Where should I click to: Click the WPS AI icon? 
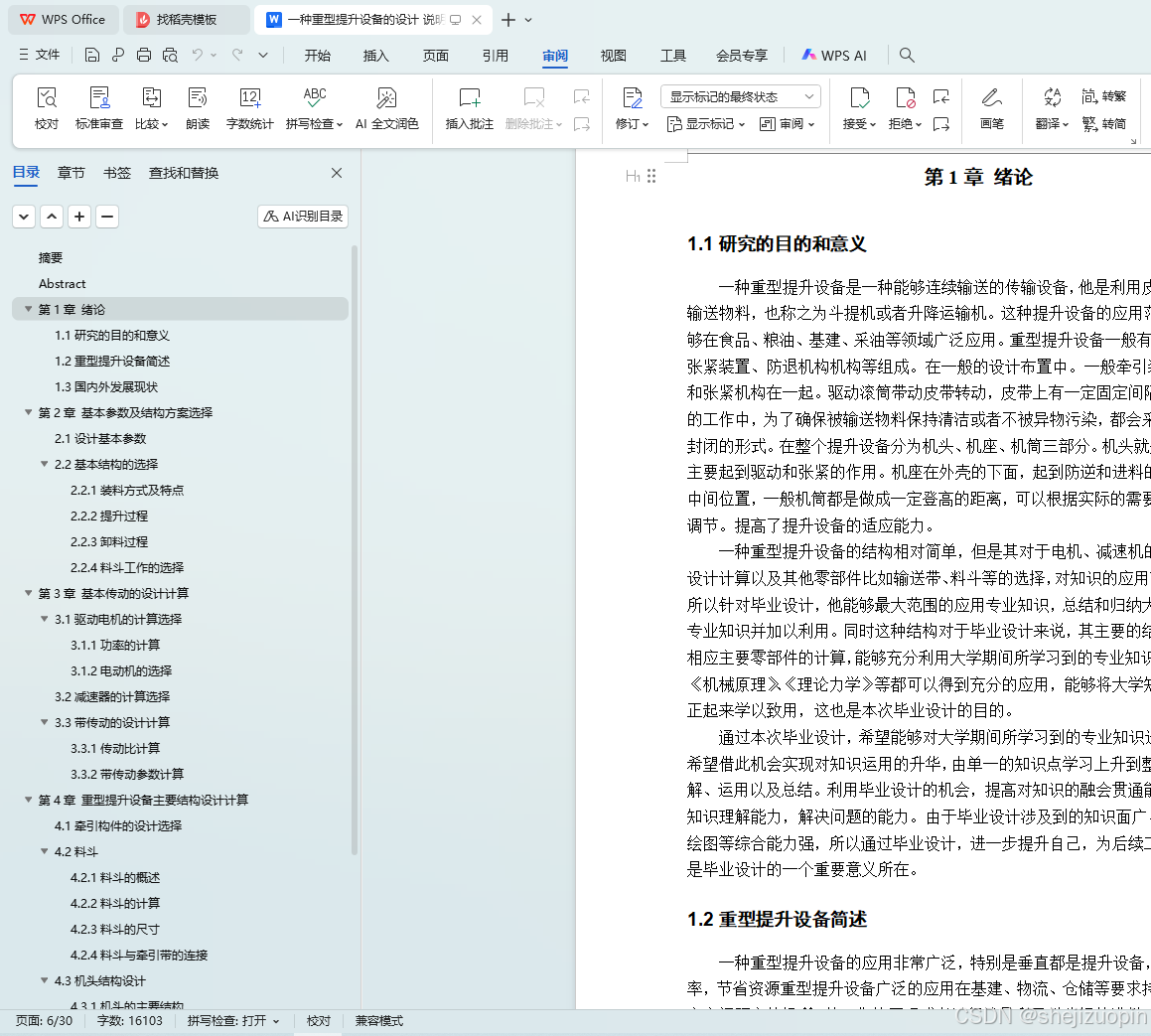pos(834,55)
